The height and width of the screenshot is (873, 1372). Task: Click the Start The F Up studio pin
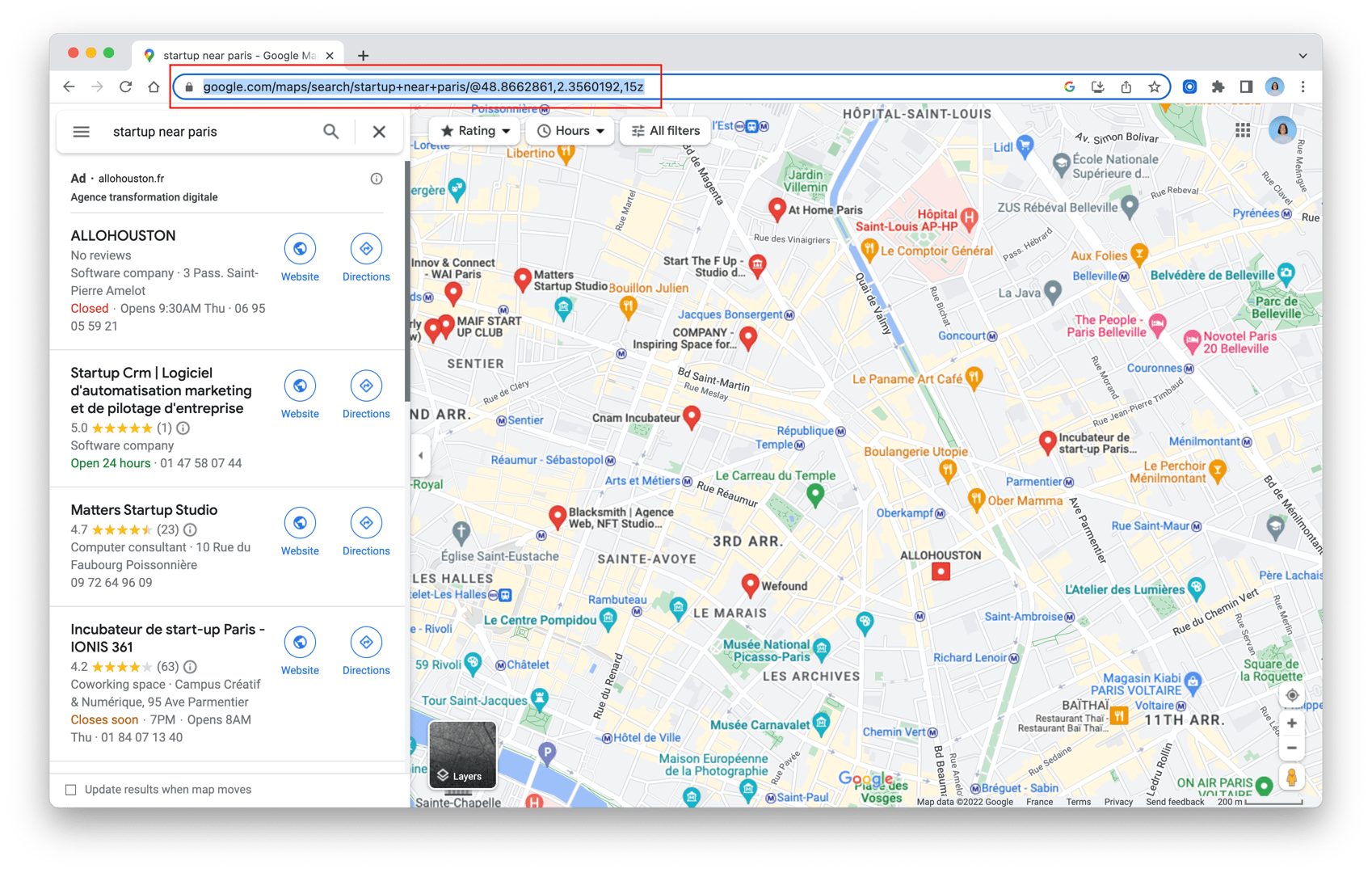757,265
